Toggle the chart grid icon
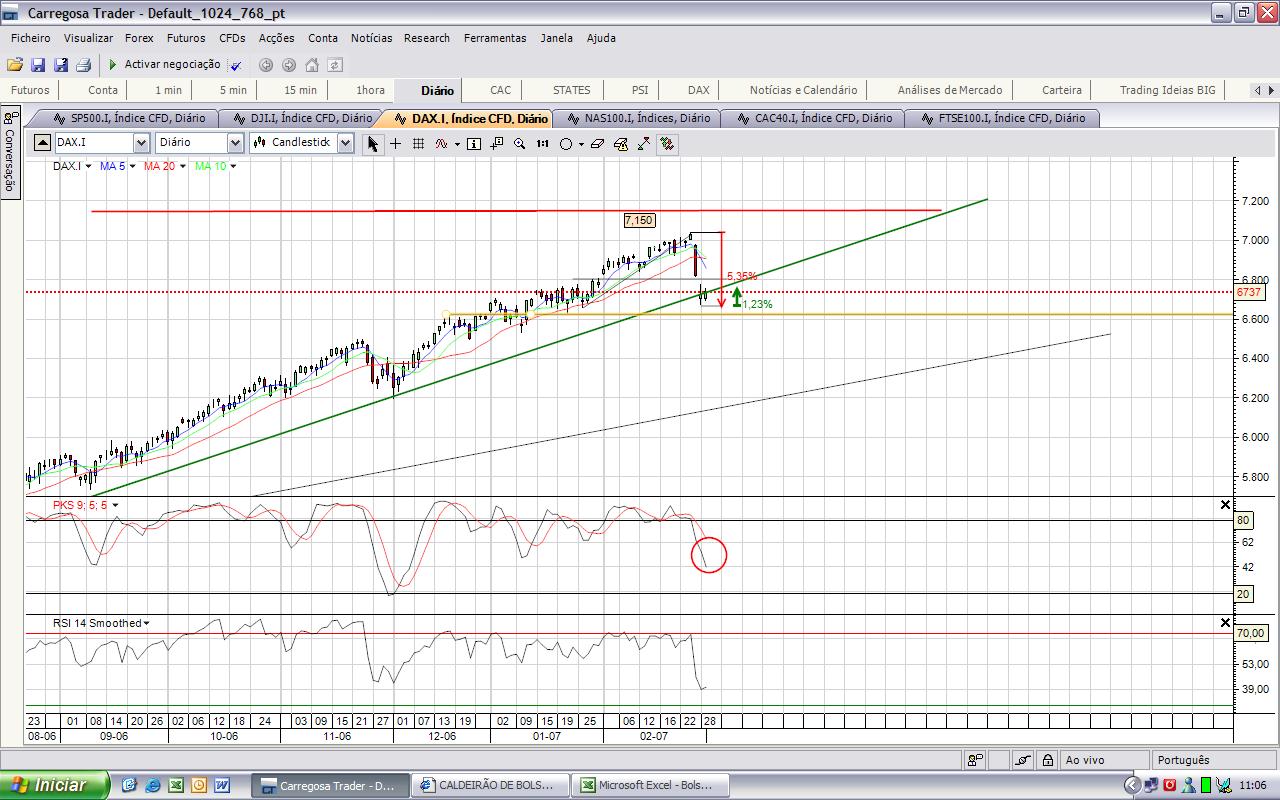The image size is (1280, 800). [418, 144]
